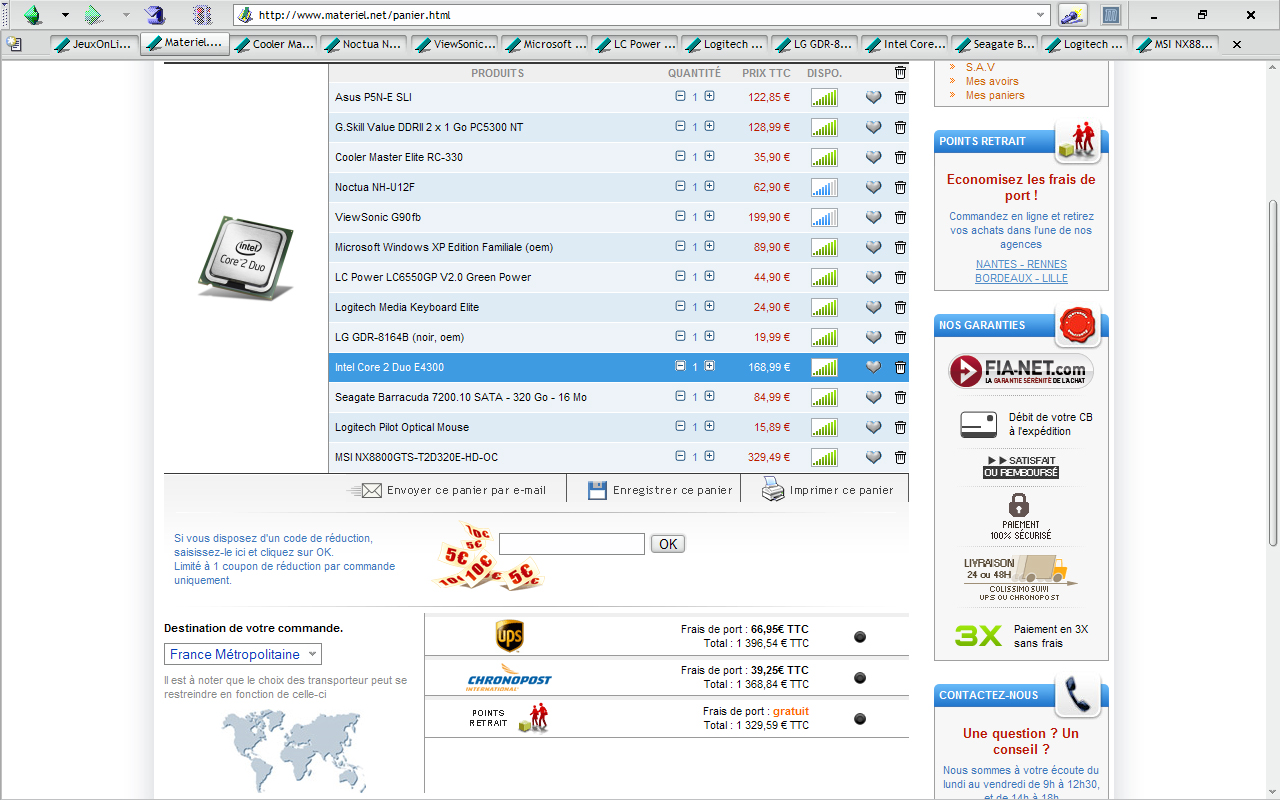Click availability bars icon for Noctua NH-U12F
This screenshot has height=800, width=1280.
click(824, 187)
